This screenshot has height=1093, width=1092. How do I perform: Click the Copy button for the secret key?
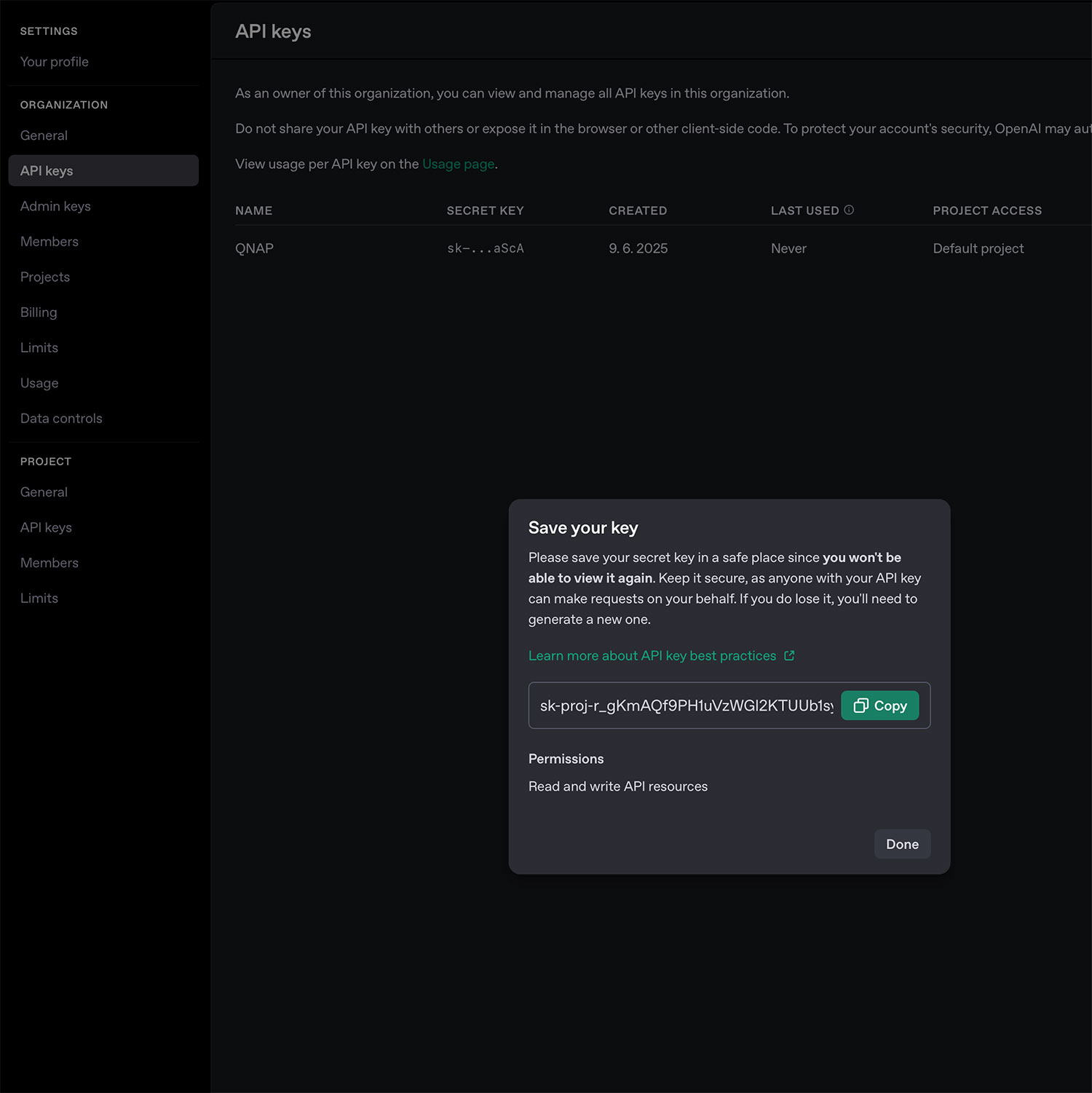879,706
